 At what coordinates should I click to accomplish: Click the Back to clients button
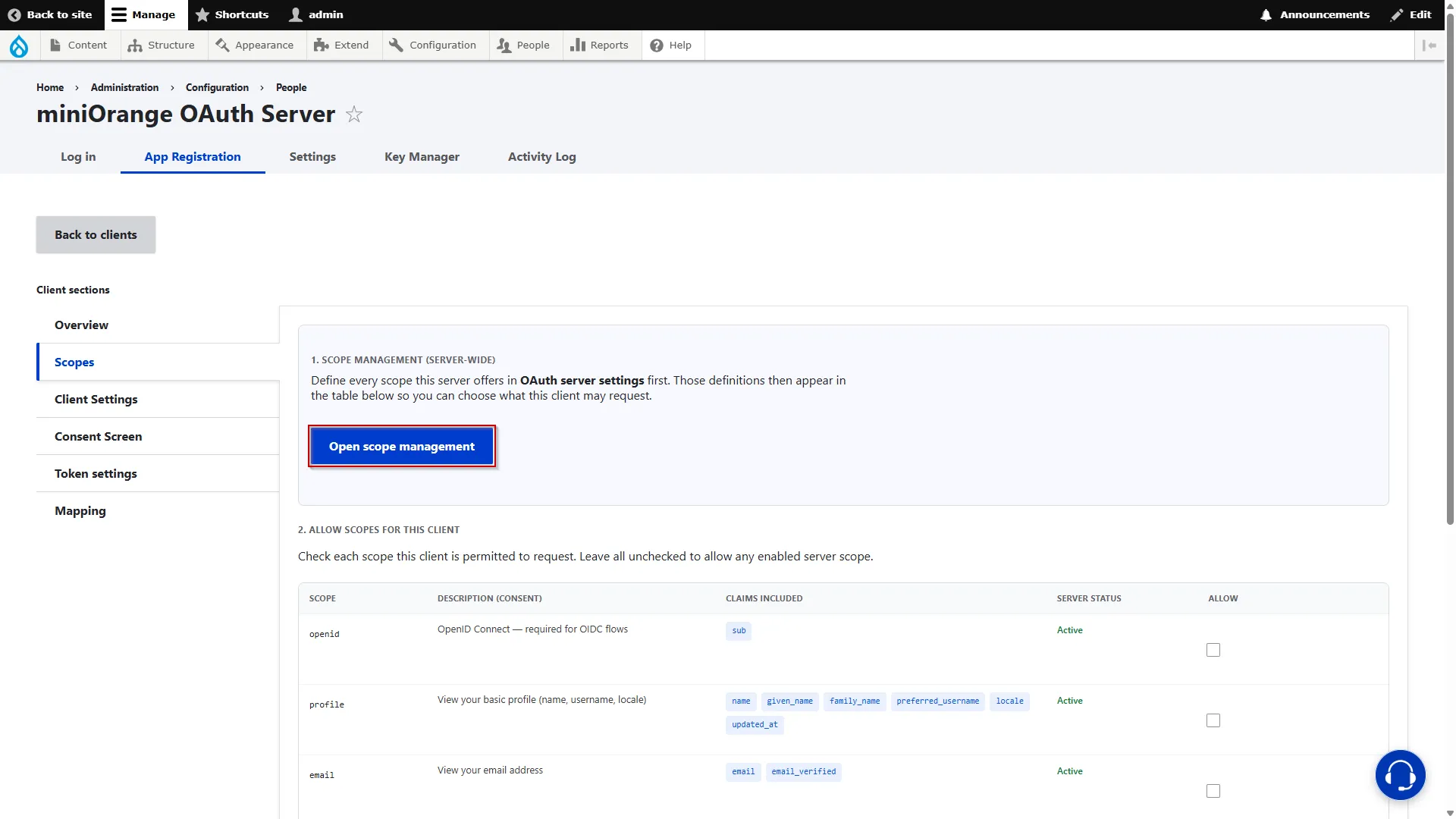click(x=96, y=234)
